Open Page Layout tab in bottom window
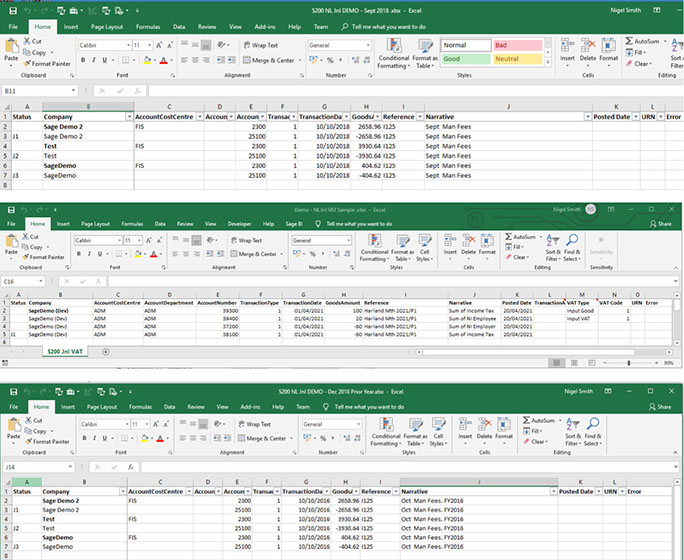Screen dimensions: 684x560 coord(102,406)
